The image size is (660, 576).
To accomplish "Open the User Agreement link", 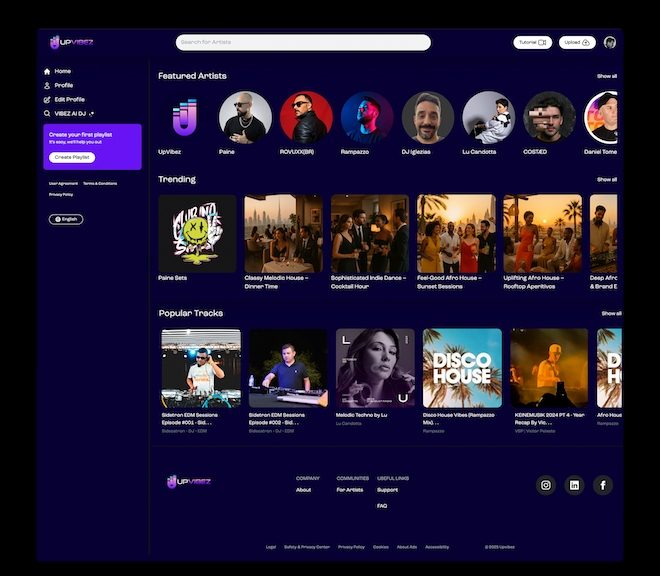I will 63,184.
